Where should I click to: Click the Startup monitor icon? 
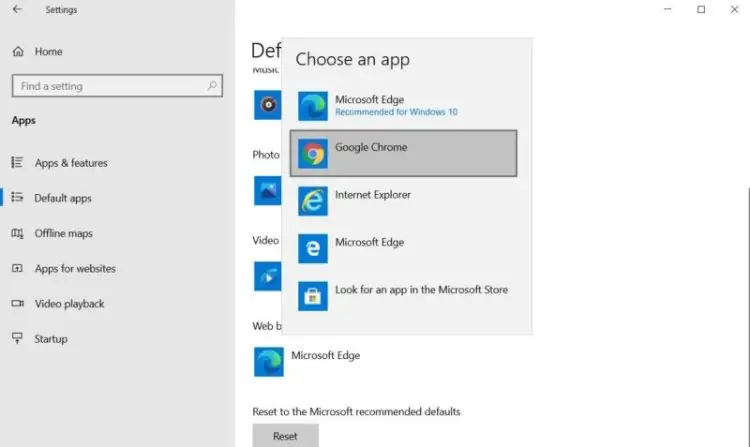(x=17, y=338)
